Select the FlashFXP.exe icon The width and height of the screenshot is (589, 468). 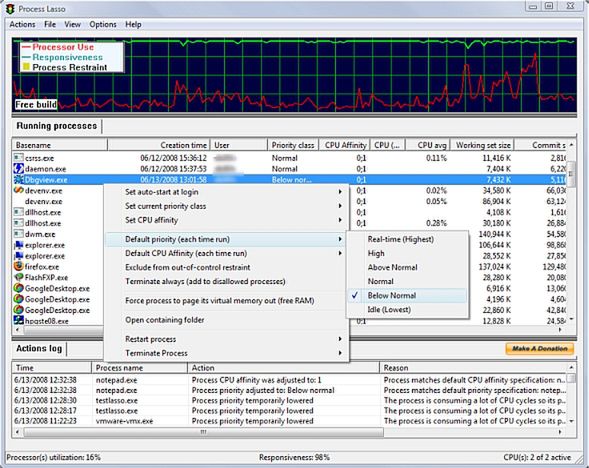pyautogui.click(x=18, y=278)
